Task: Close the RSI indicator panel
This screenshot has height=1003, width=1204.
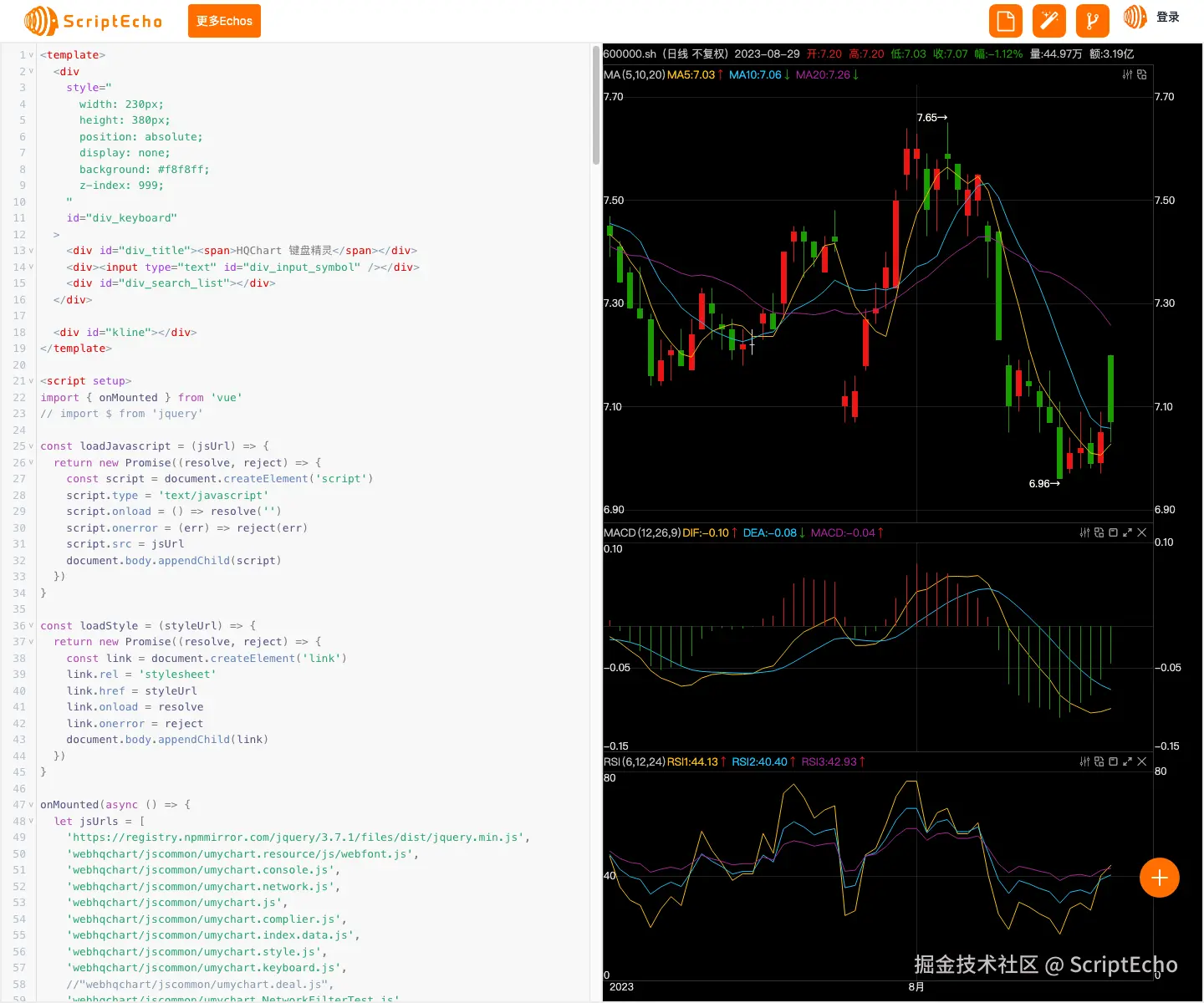Action: [1141, 761]
